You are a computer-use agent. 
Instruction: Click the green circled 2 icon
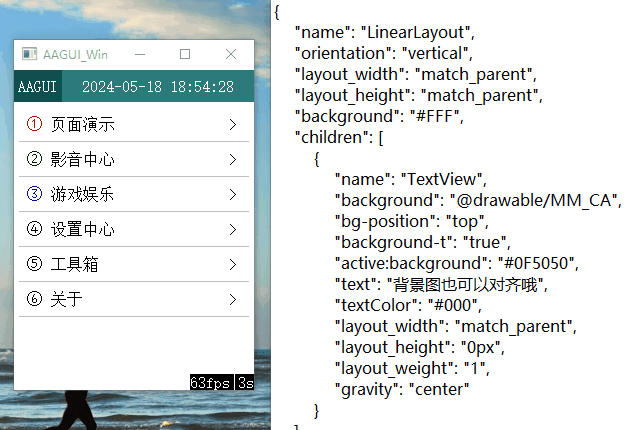34,158
